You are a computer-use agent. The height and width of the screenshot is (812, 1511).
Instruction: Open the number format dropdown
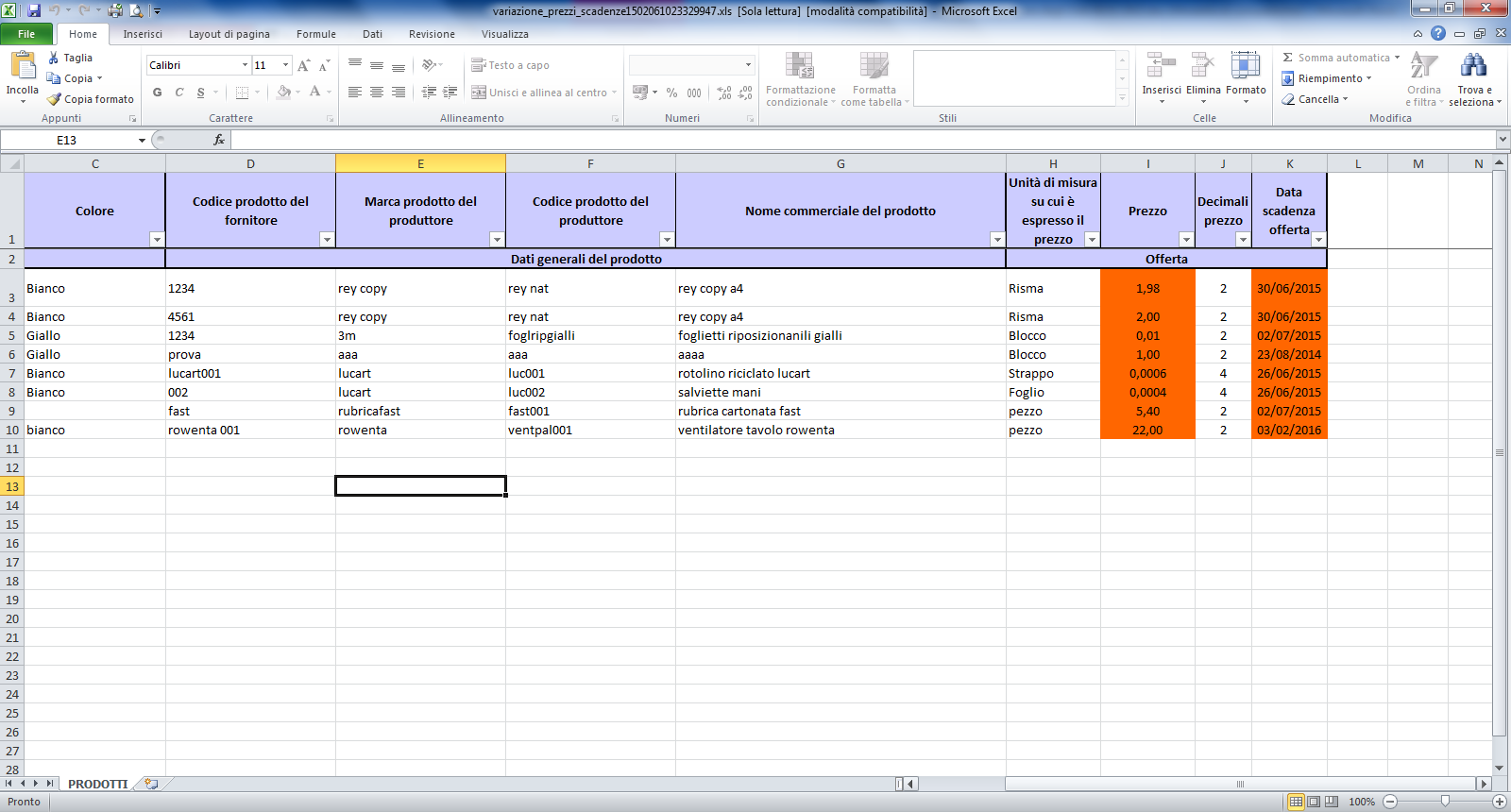(x=748, y=65)
